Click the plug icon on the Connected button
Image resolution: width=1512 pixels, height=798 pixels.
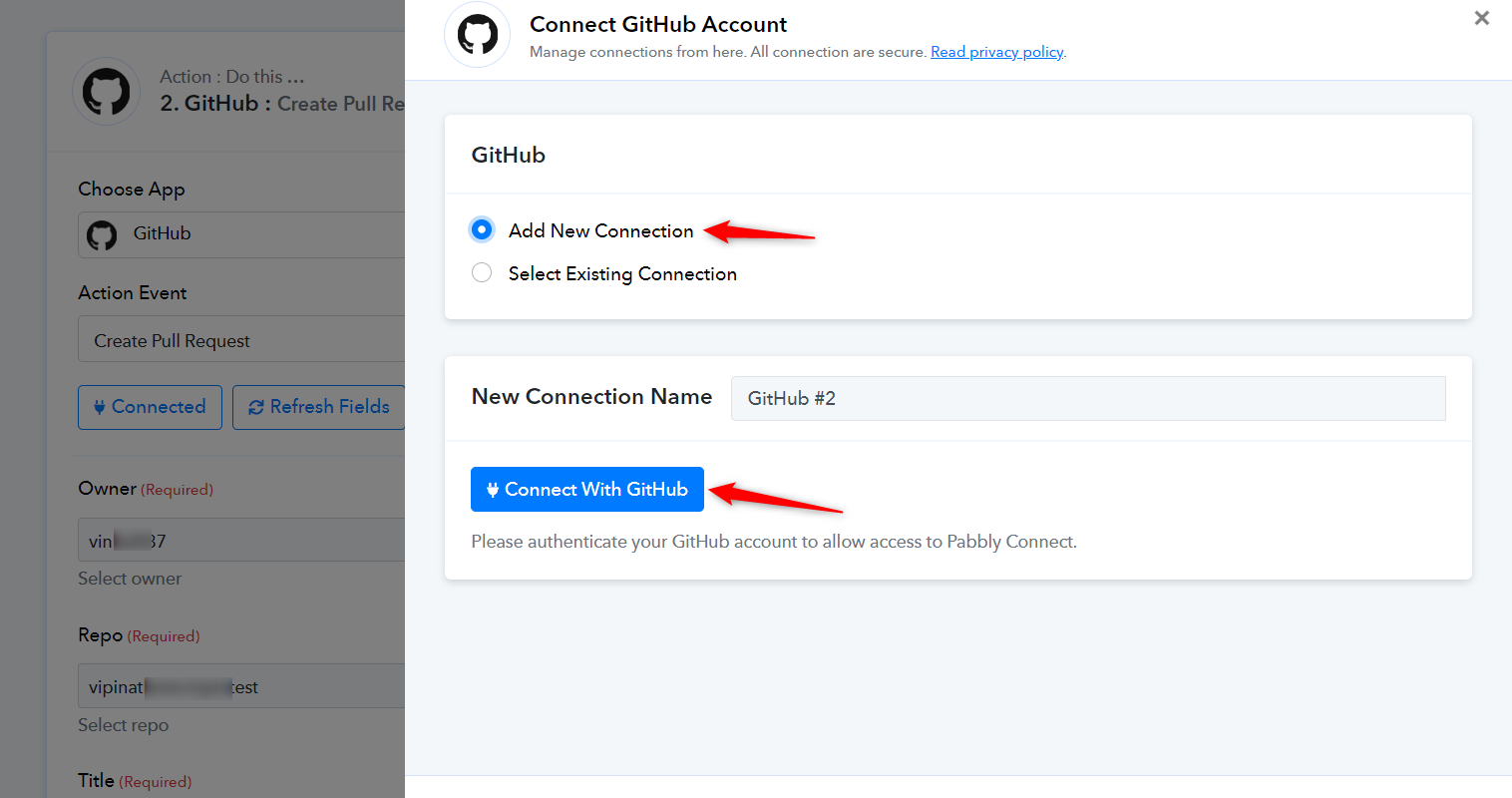pyautogui.click(x=100, y=407)
